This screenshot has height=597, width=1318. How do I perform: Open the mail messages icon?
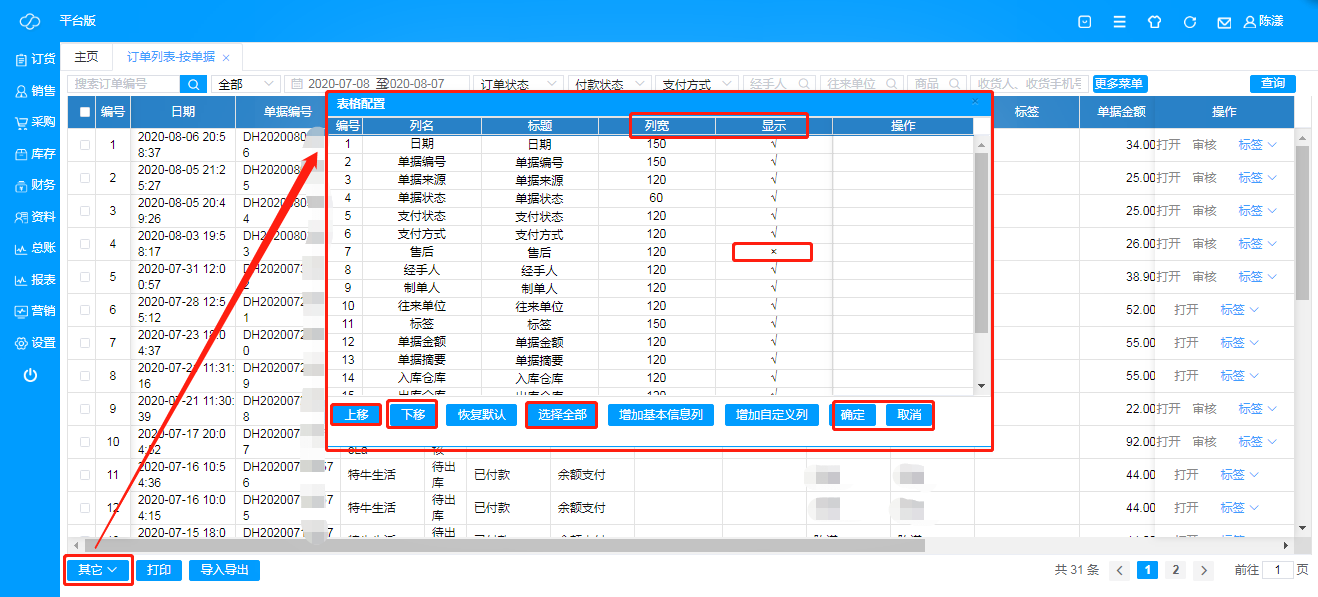[1224, 21]
